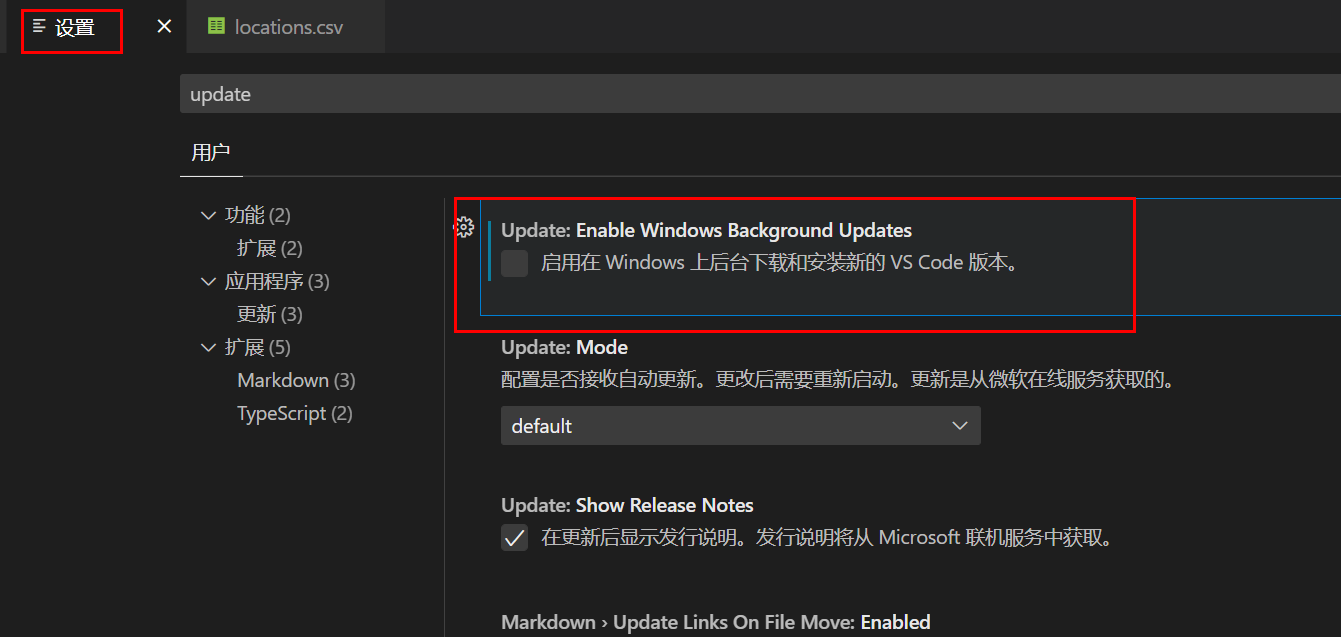Select the 用户 settings scope tab
The width and height of the screenshot is (1341, 637).
point(210,153)
